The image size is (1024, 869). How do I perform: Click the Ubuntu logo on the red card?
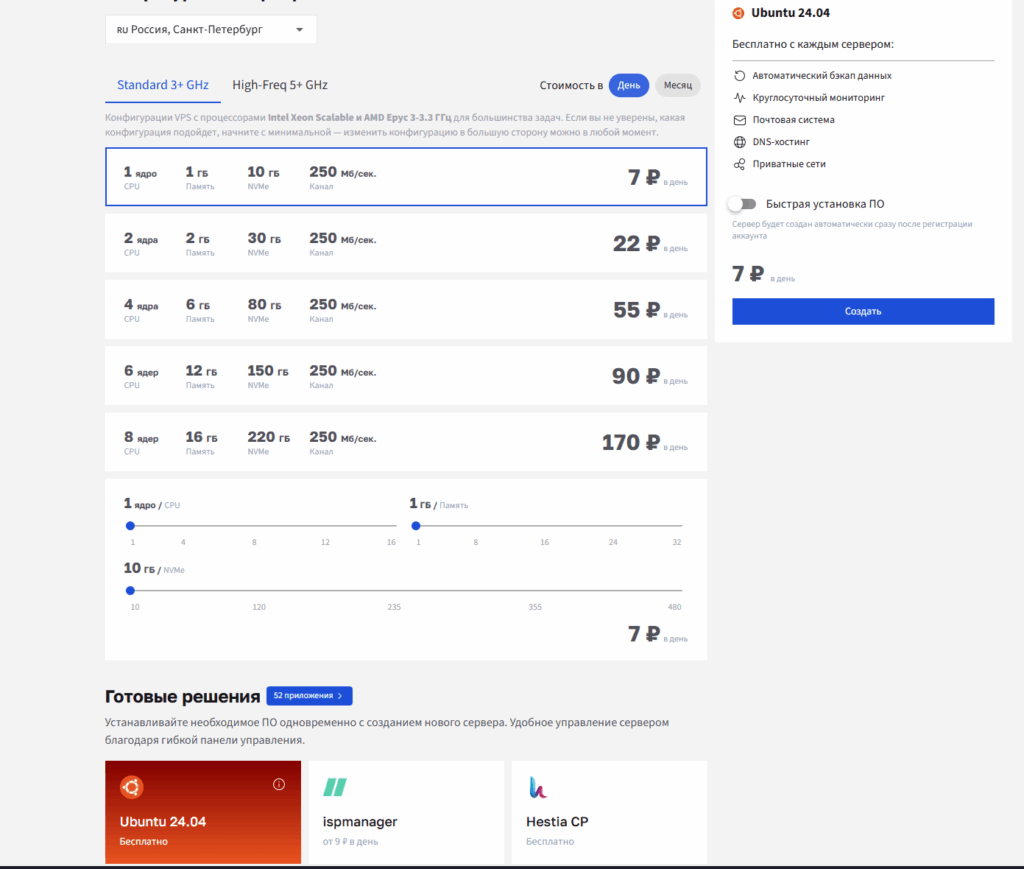(x=131, y=788)
